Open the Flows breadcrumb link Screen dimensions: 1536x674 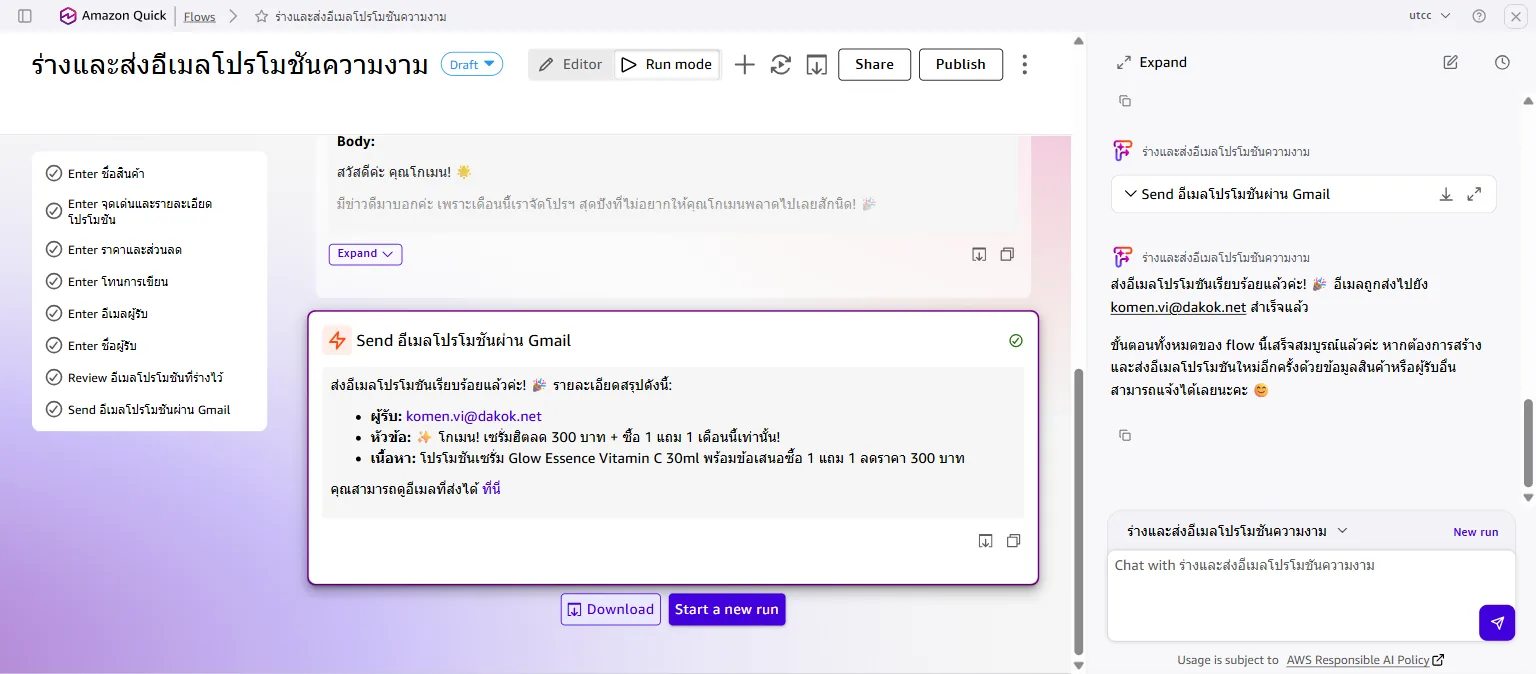[x=200, y=17]
